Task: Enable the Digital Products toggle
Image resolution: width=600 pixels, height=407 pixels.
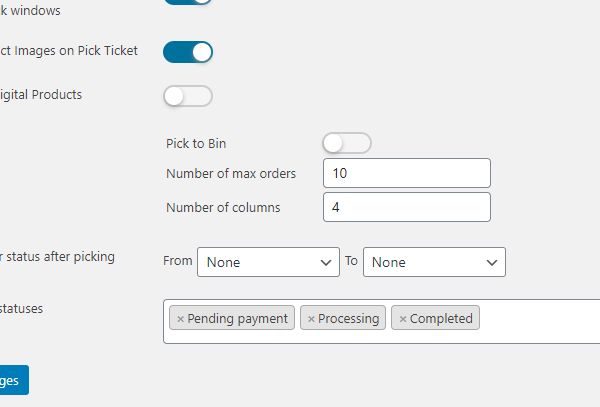Action: [188, 96]
